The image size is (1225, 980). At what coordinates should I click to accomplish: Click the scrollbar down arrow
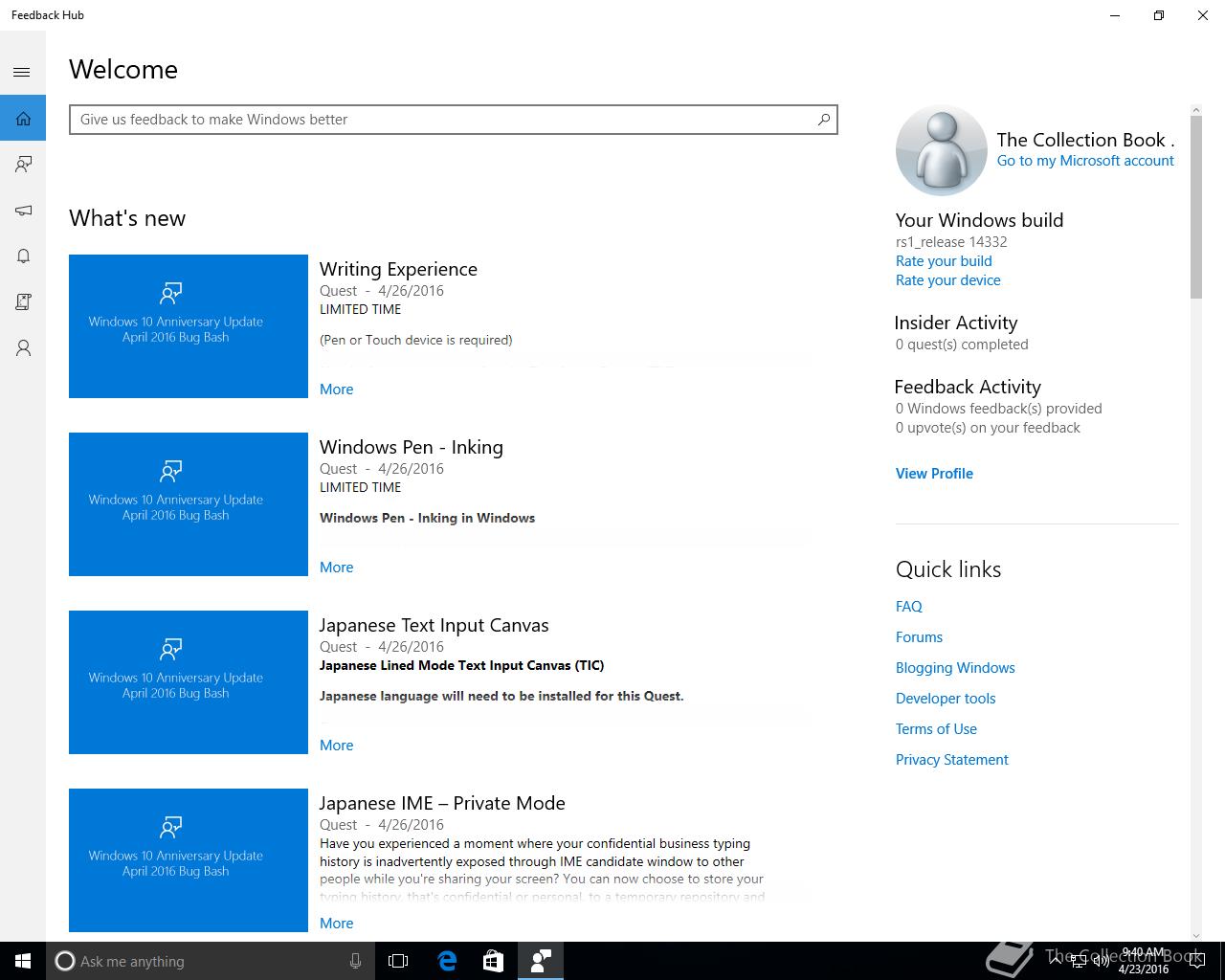[1196, 935]
